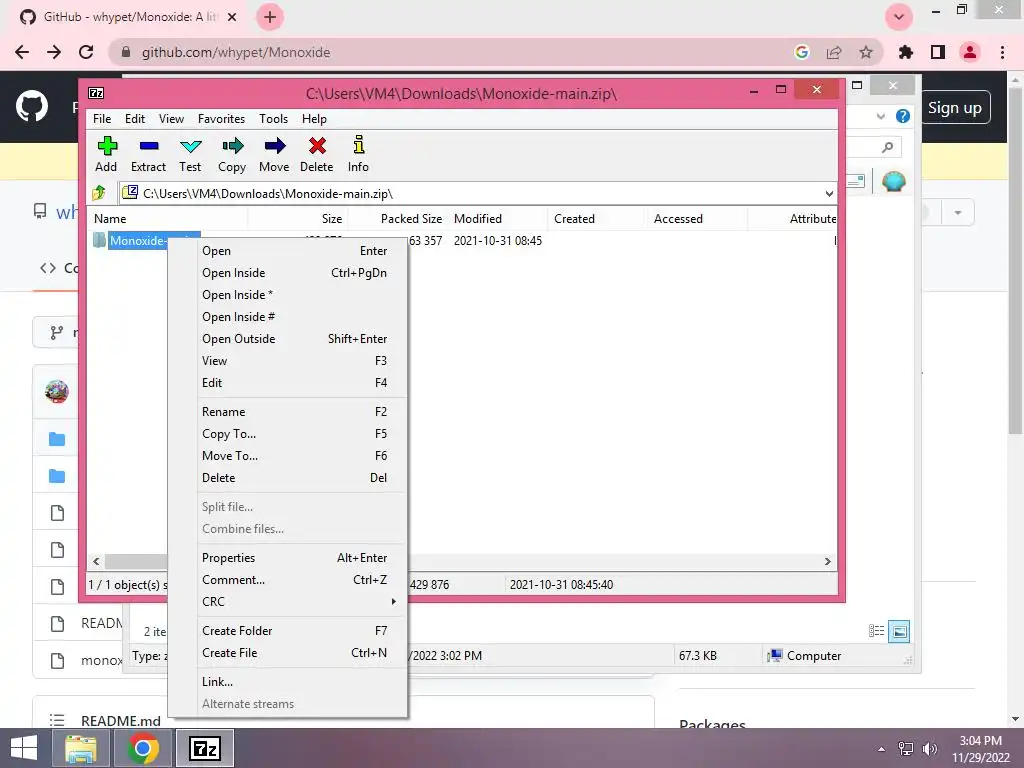The height and width of the screenshot is (768, 1024).
Task: Switch Explorer to large icons view
Action: pyautogui.click(x=899, y=632)
